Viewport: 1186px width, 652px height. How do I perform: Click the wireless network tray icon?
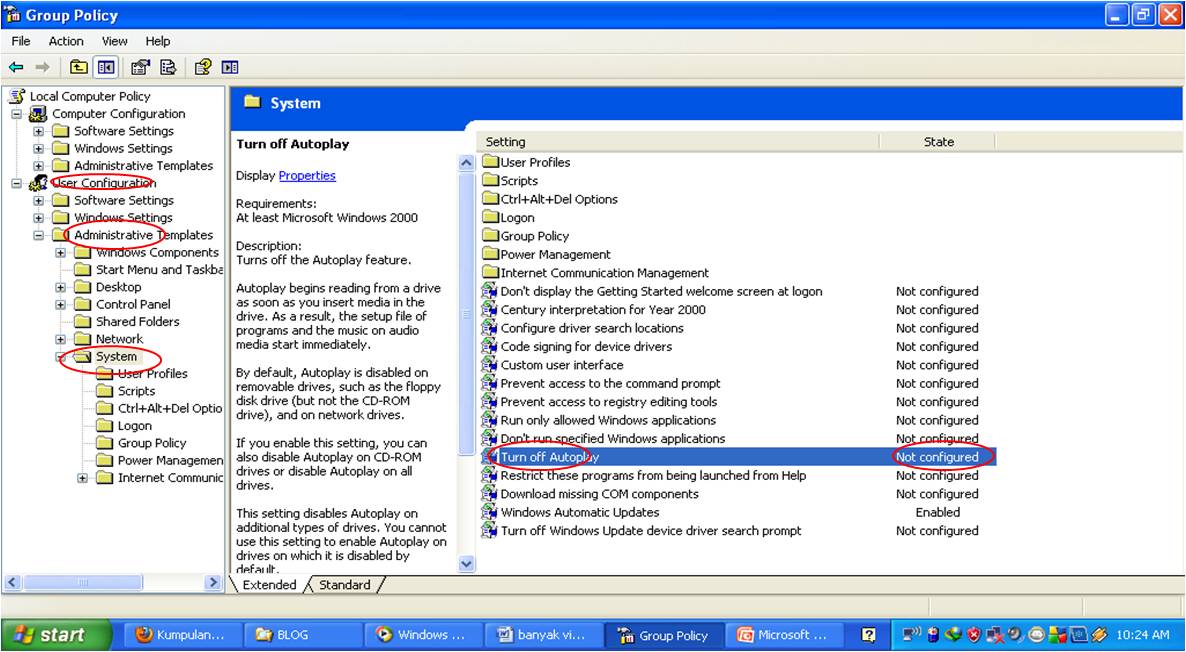click(x=913, y=635)
